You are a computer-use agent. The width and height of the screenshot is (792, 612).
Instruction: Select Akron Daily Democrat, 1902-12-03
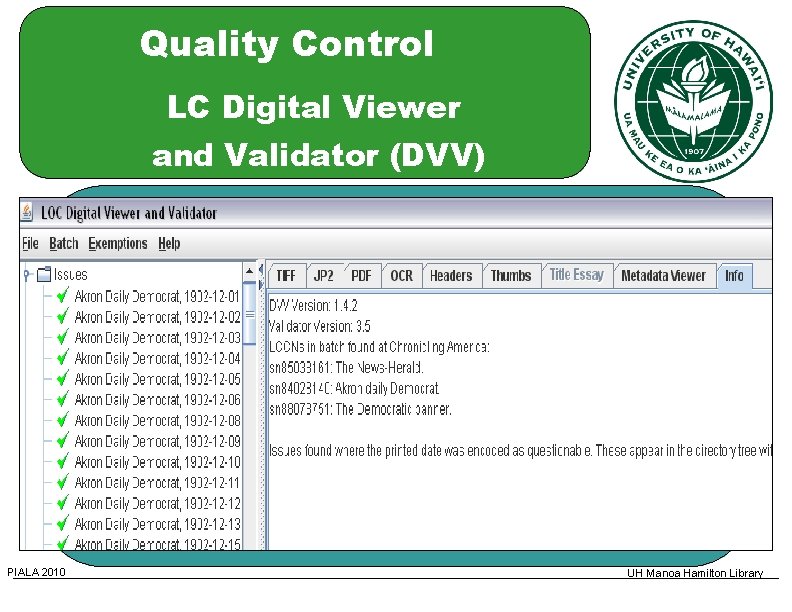(x=157, y=338)
